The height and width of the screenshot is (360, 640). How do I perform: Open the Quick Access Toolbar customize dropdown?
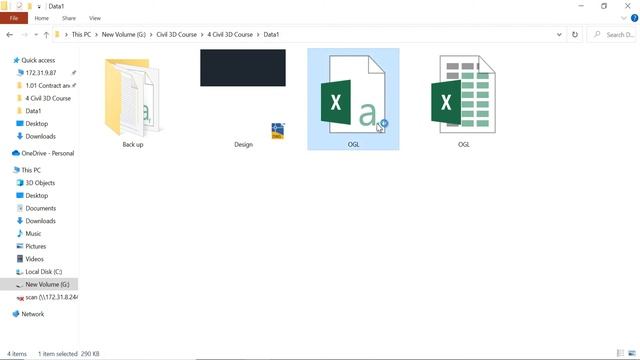pos(39,7)
